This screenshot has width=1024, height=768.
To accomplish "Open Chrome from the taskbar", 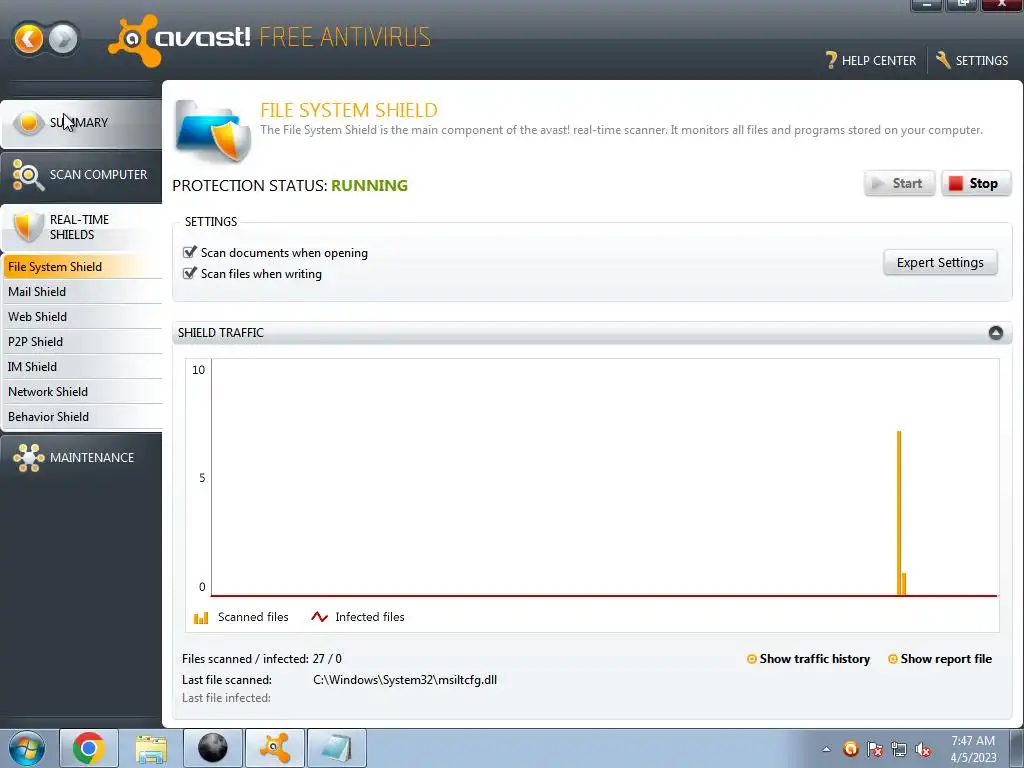I will point(89,748).
